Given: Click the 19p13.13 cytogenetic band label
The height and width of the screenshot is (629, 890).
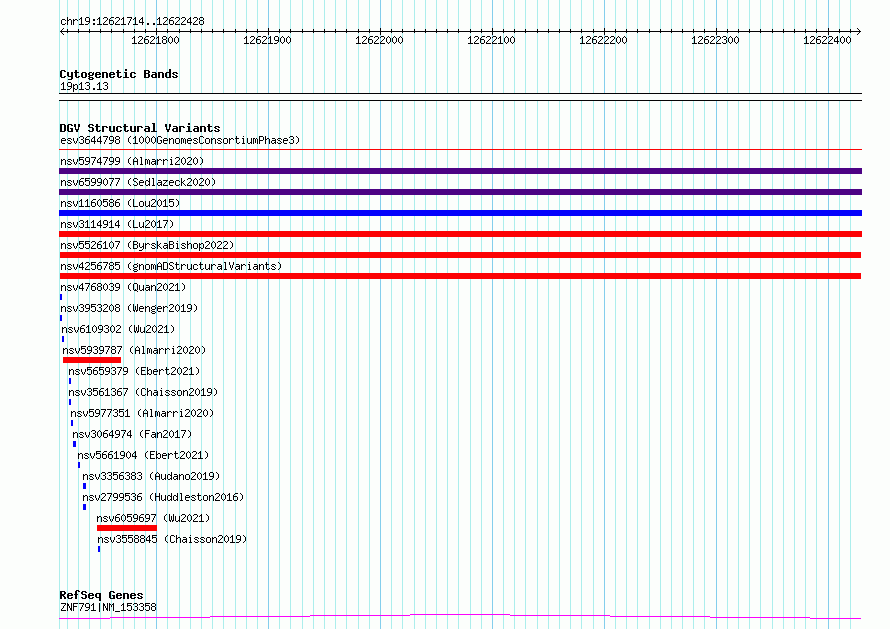Looking at the screenshot, I should click(84, 86).
